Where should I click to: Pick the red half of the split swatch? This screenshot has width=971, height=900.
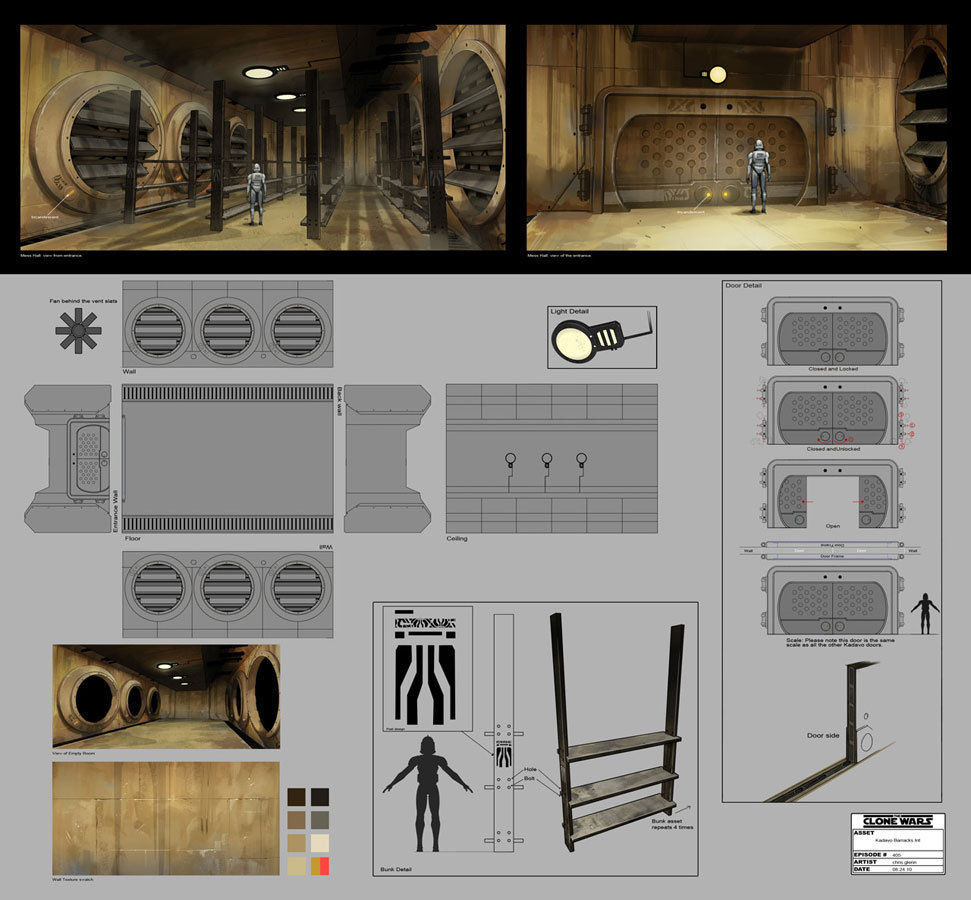[324, 866]
